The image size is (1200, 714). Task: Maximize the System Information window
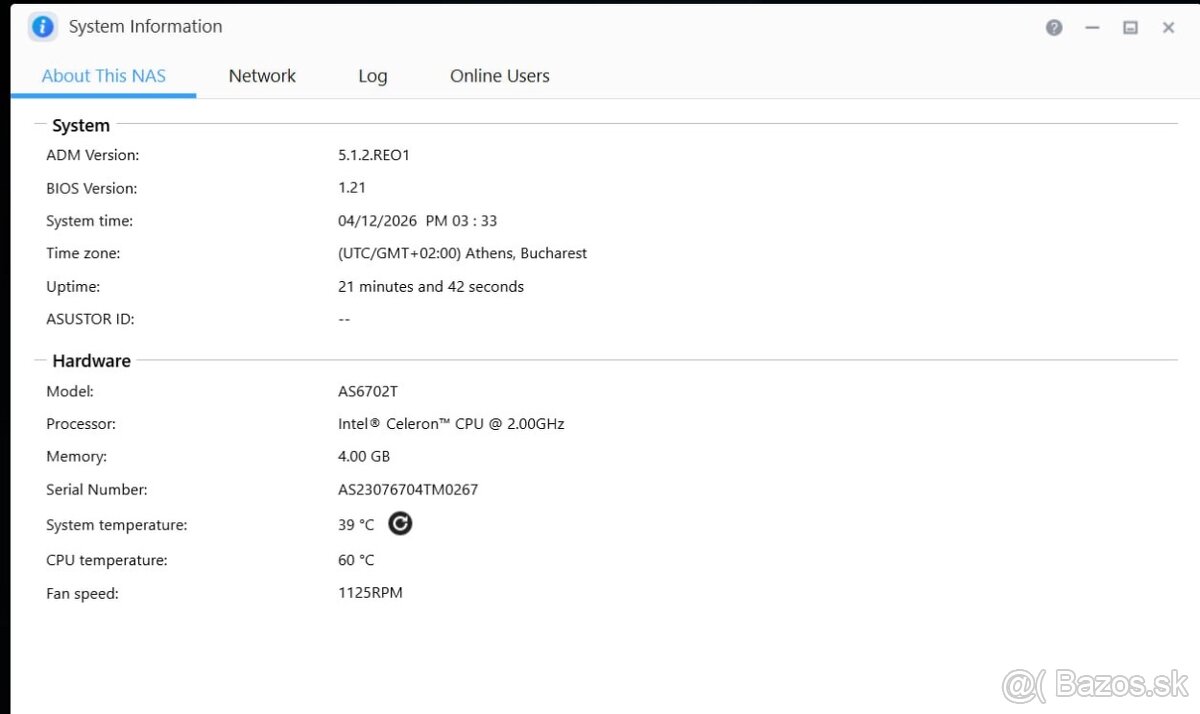1130,28
